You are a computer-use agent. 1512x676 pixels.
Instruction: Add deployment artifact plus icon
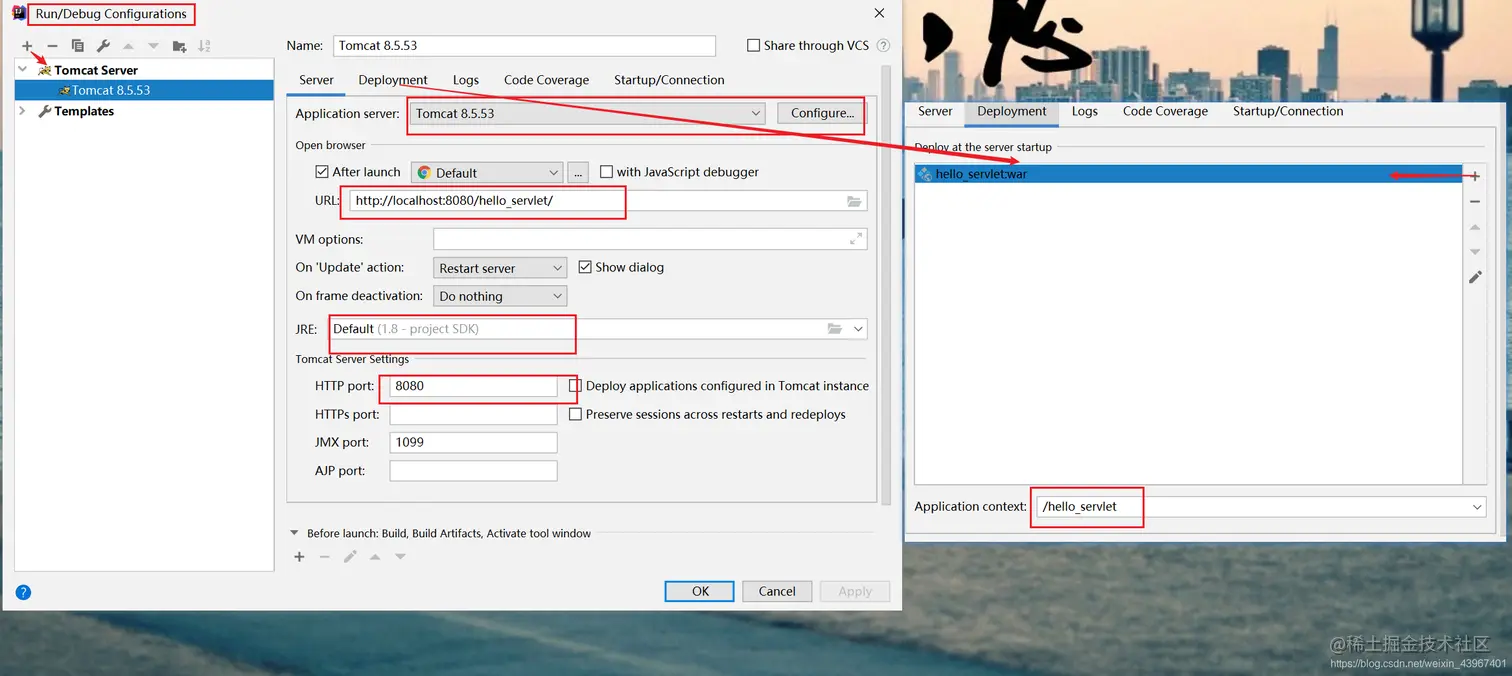[x=1475, y=176]
